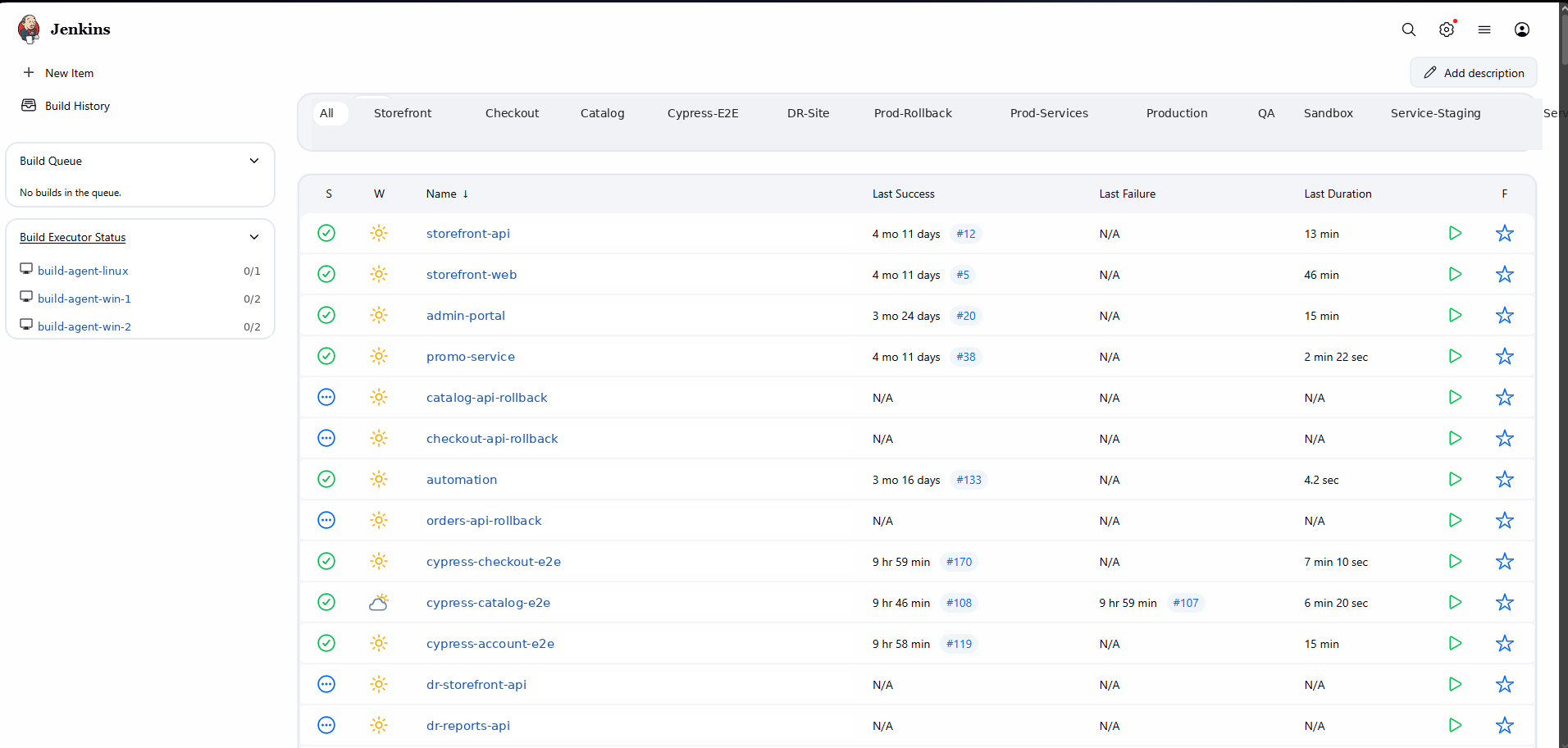This screenshot has width=1568, height=748.
Task: Click not-built status icon of catalog-api-rollback
Action: click(x=326, y=398)
